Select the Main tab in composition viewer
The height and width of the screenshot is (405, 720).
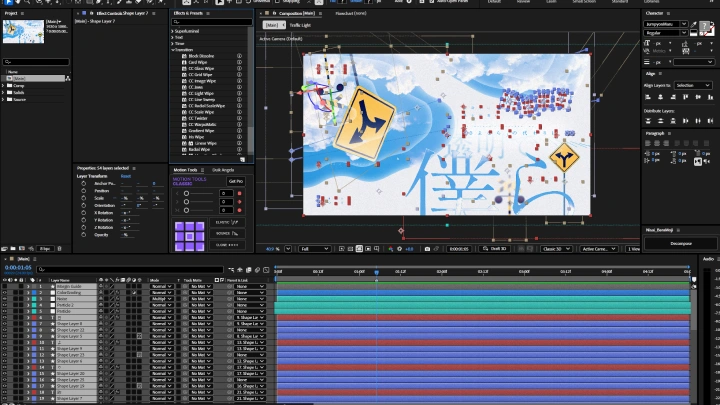coord(274,25)
